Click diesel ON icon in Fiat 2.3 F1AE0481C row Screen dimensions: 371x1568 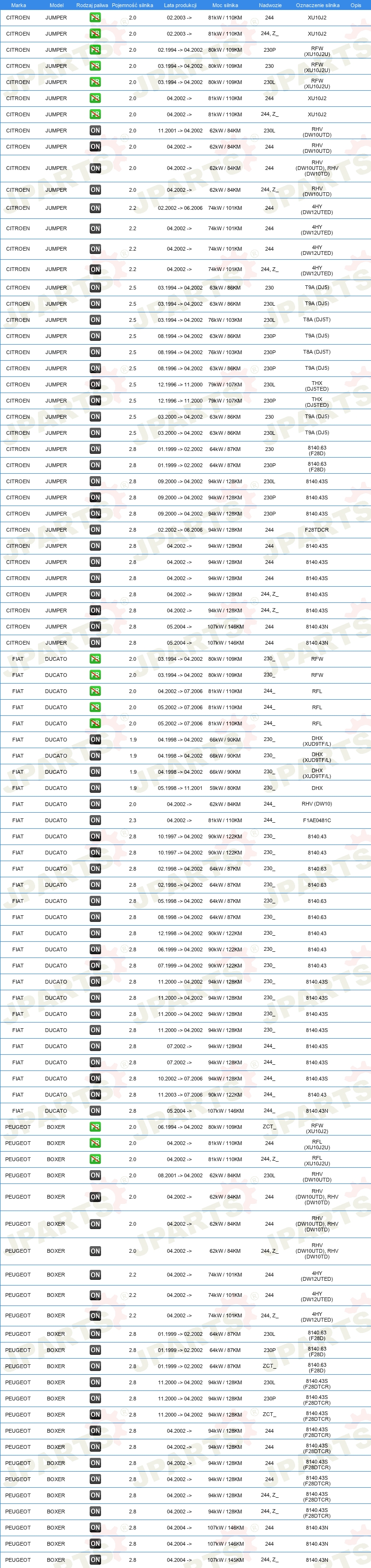coord(95,820)
